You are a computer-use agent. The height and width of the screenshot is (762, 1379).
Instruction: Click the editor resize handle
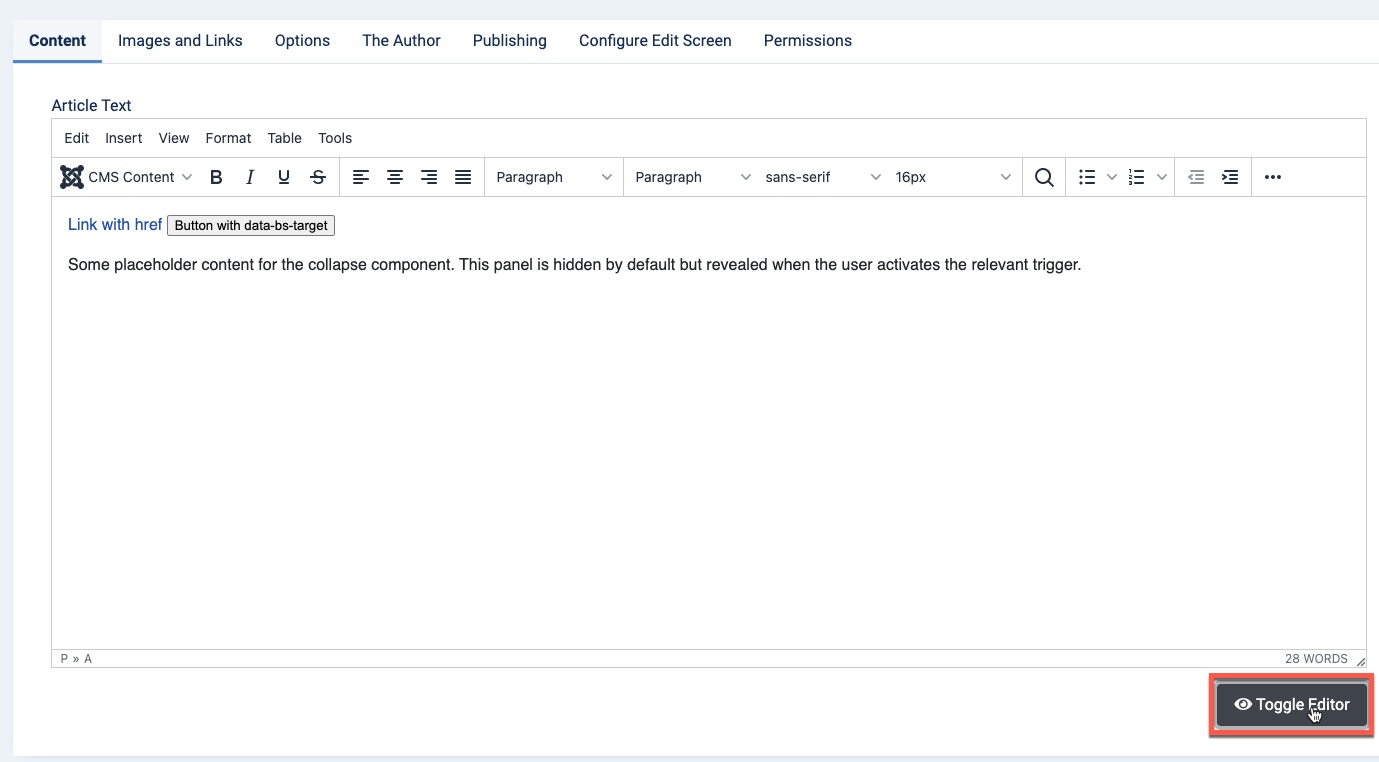1360,661
